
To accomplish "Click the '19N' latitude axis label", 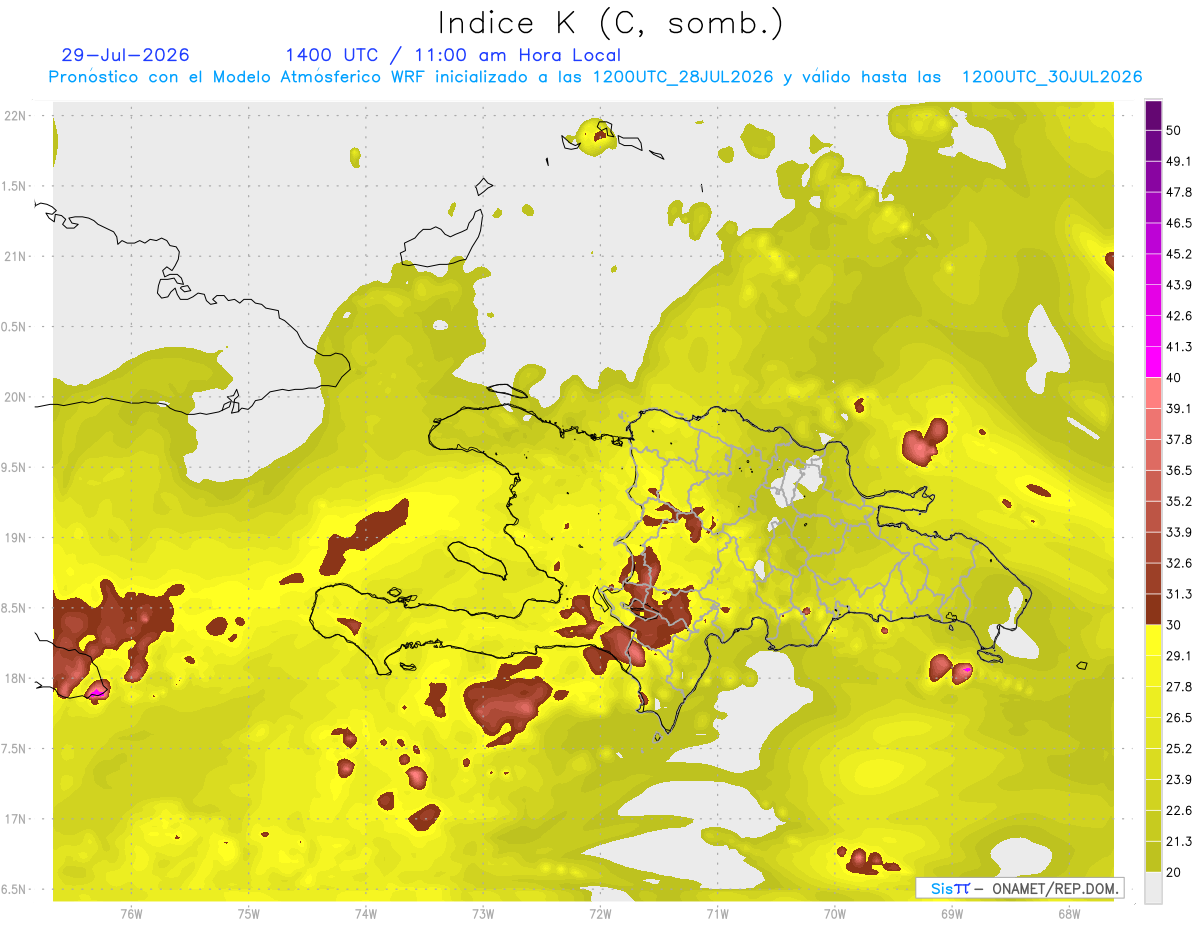I will 17,538.
